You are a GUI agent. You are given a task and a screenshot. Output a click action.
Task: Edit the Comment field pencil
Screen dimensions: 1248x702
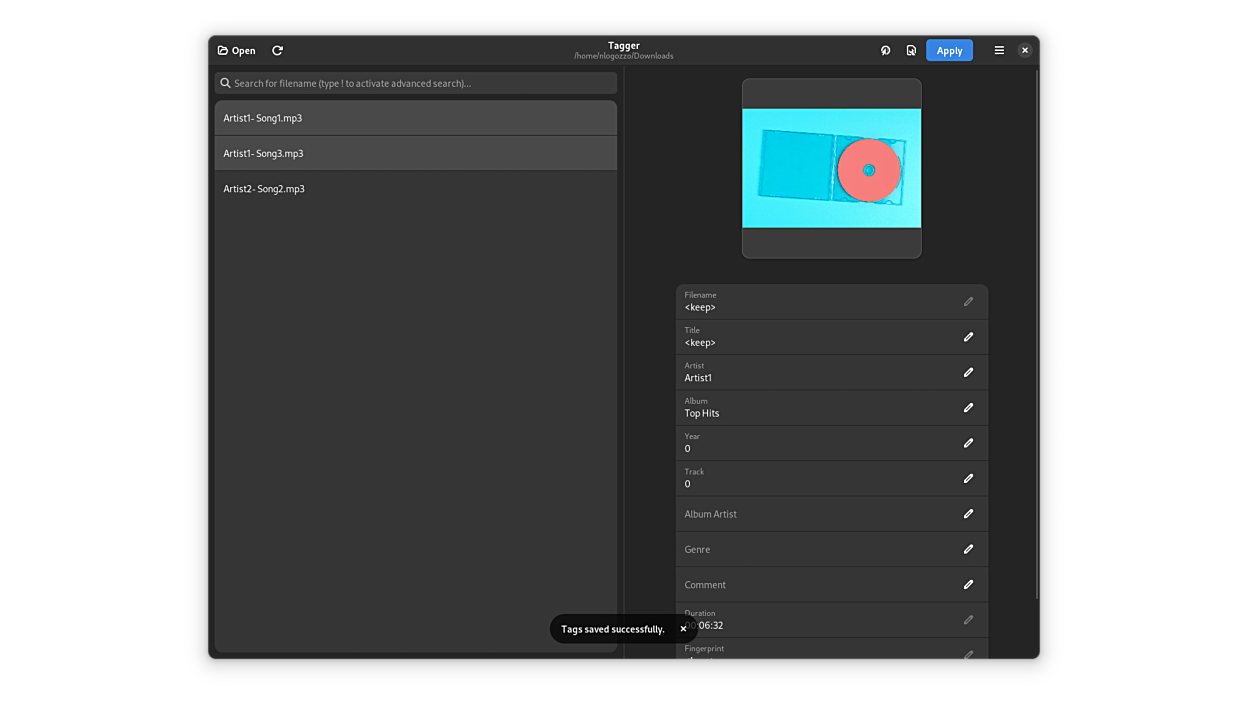pos(968,584)
